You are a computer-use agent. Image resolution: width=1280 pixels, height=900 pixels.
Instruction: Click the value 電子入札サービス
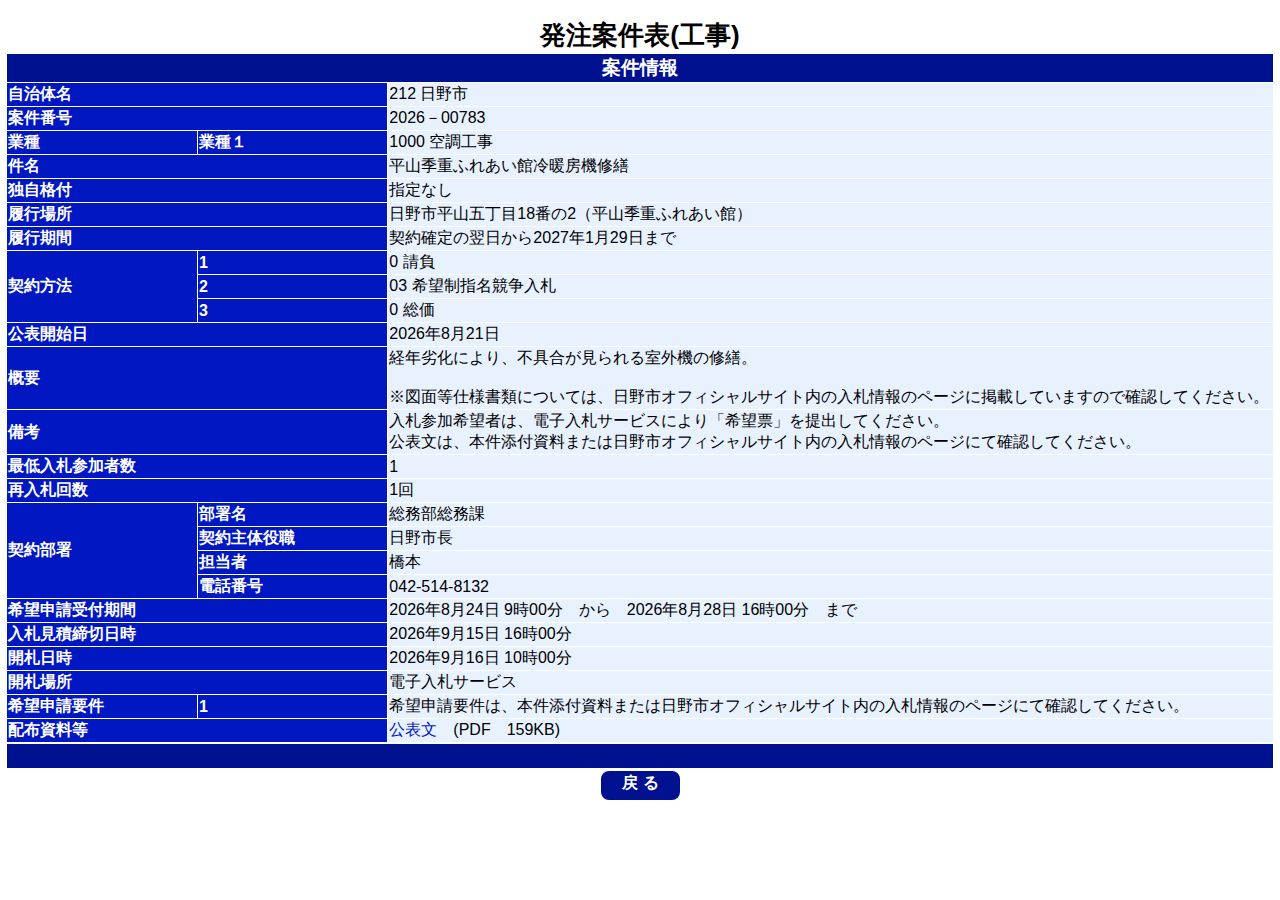pyautogui.click(x=452, y=682)
